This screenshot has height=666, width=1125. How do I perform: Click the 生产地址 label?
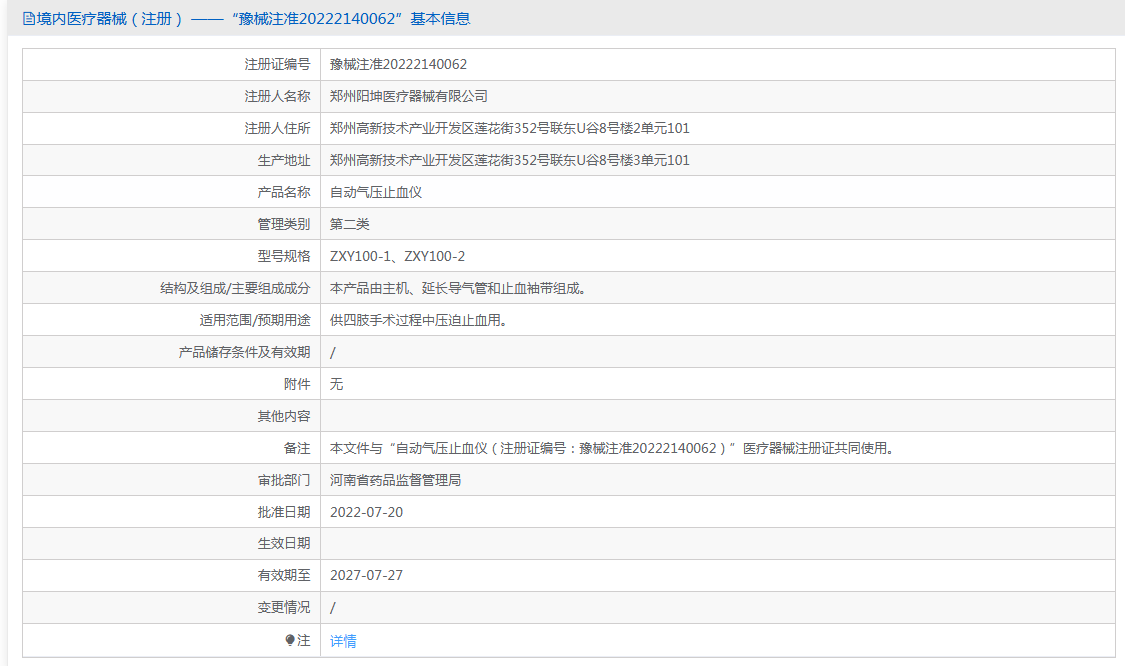coord(284,160)
